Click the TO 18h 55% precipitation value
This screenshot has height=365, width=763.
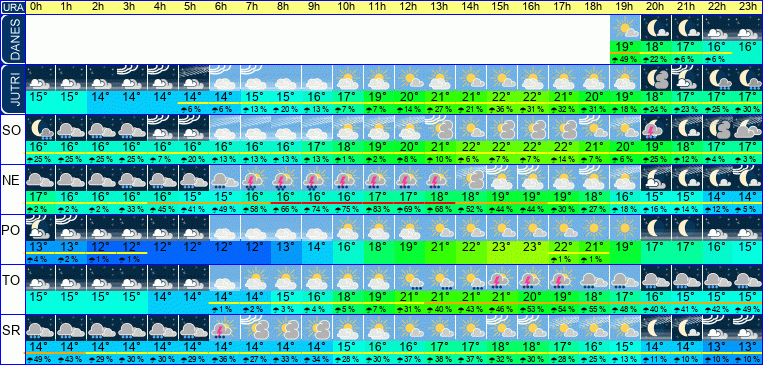pos(594,309)
